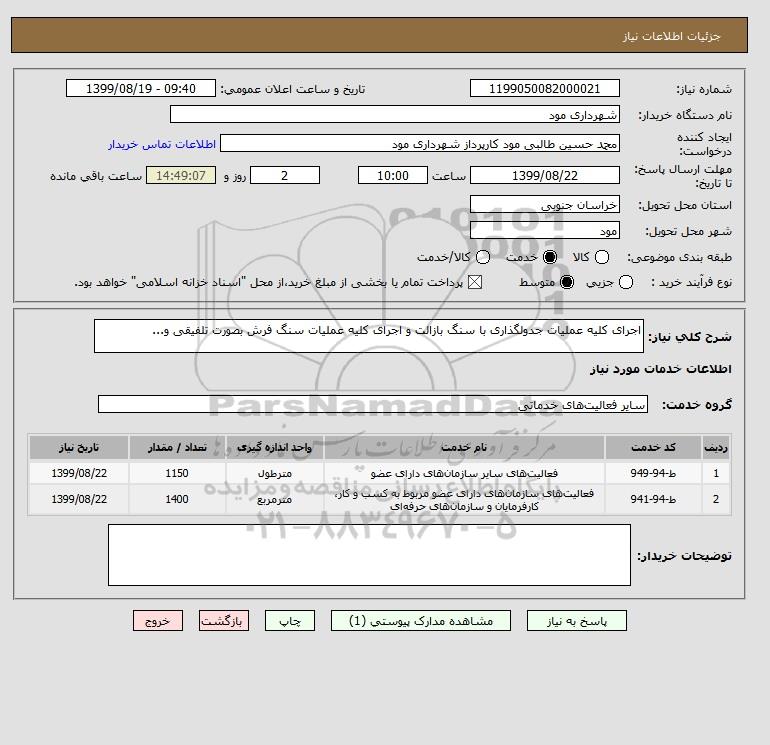The width and height of the screenshot is (770, 745).
Task: Click the شماره نیاز number field
Action: [545, 88]
